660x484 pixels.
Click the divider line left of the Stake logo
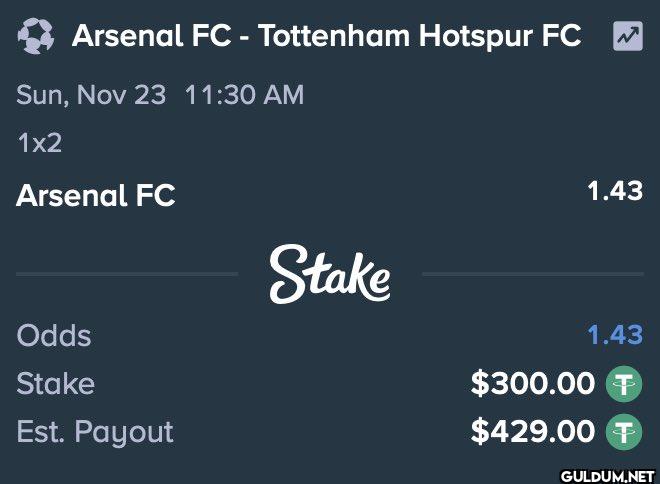127,274
